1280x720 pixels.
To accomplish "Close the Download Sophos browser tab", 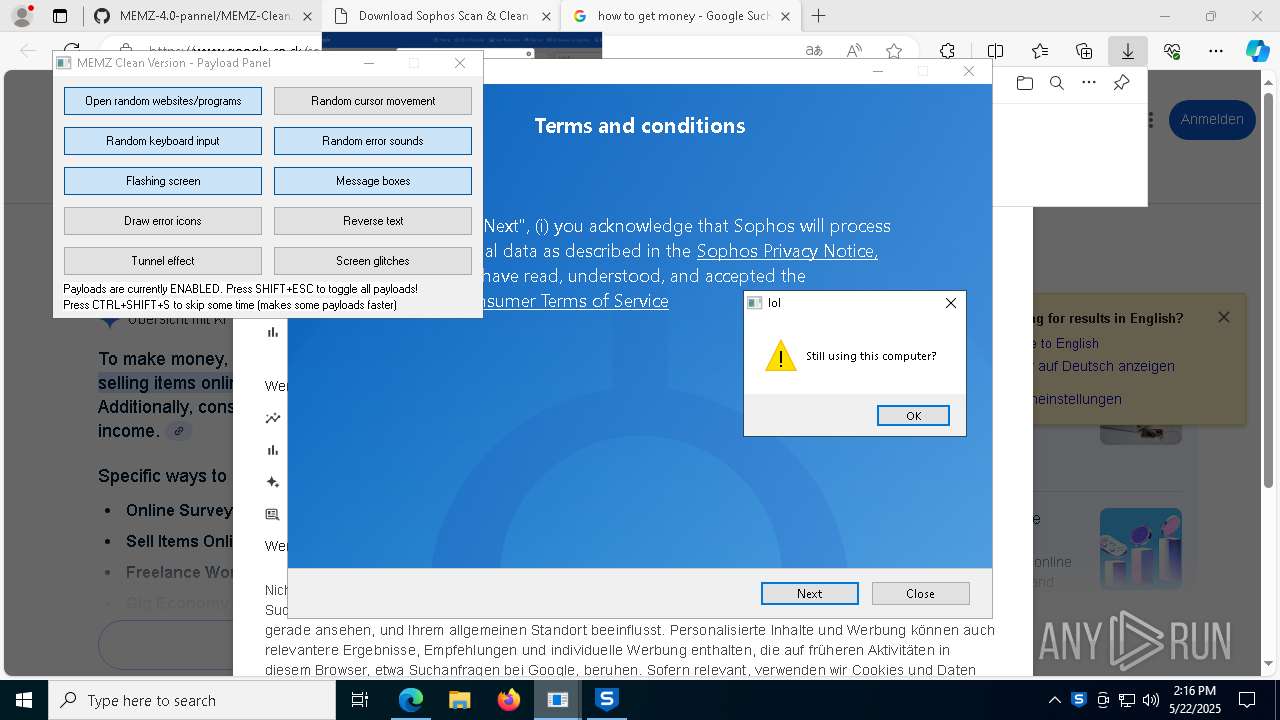I will (546, 16).
